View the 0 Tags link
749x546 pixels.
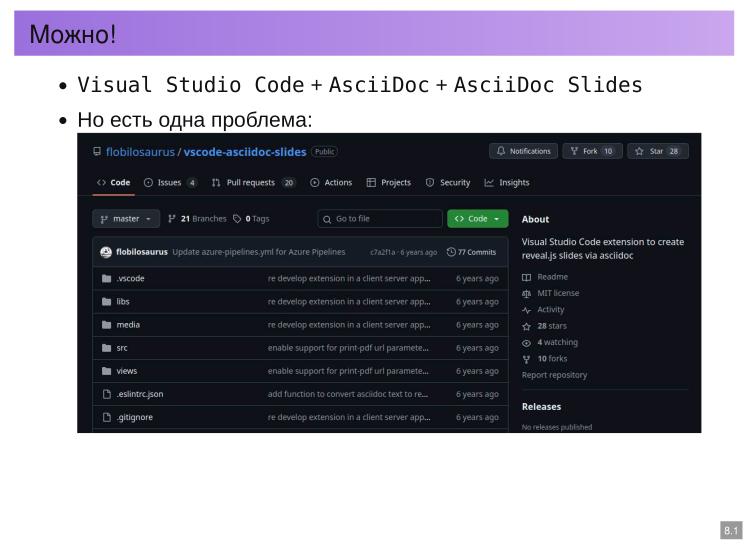(x=251, y=219)
